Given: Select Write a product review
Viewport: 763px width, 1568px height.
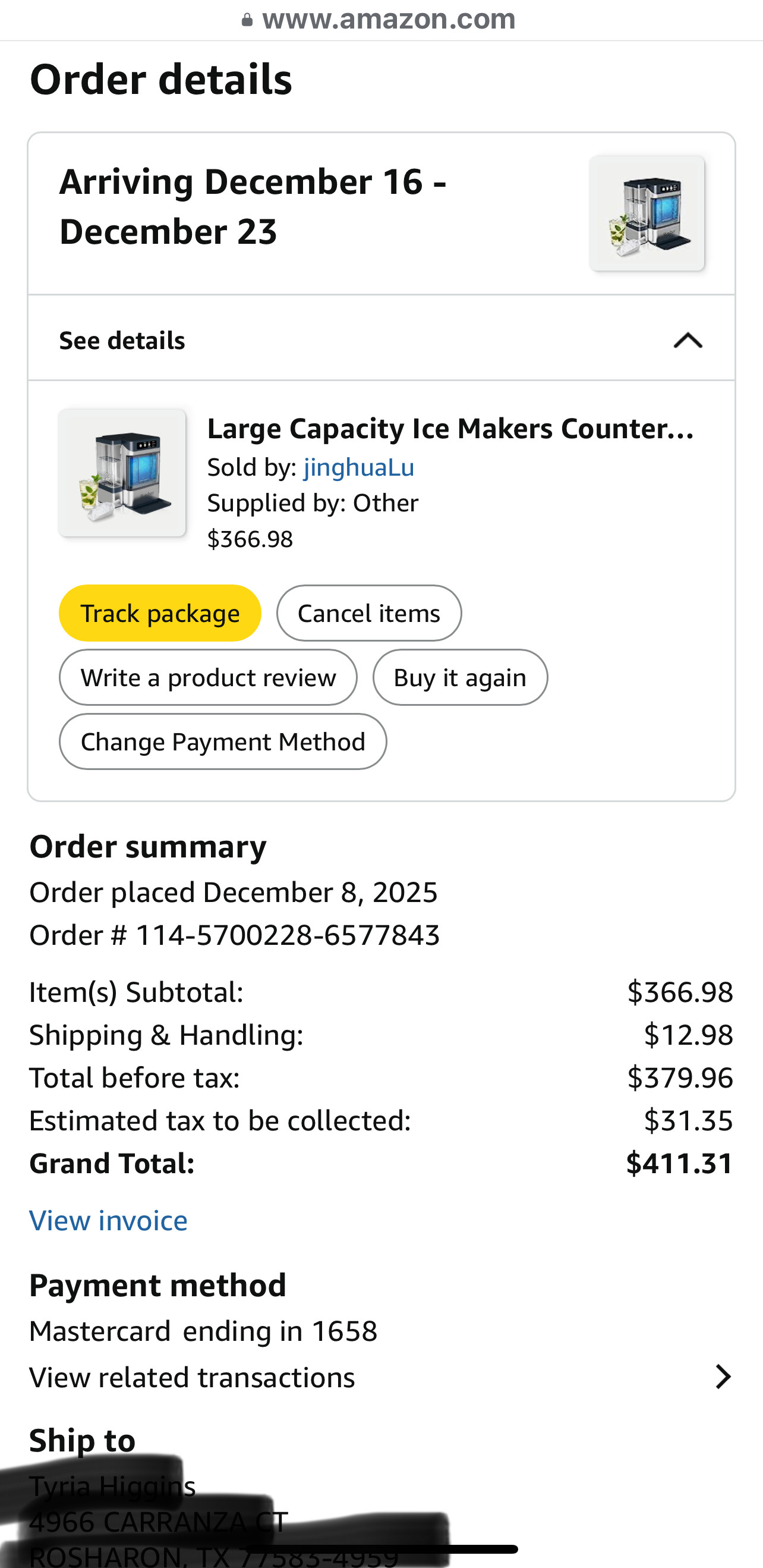Looking at the screenshot, I should tap(208, 677).
